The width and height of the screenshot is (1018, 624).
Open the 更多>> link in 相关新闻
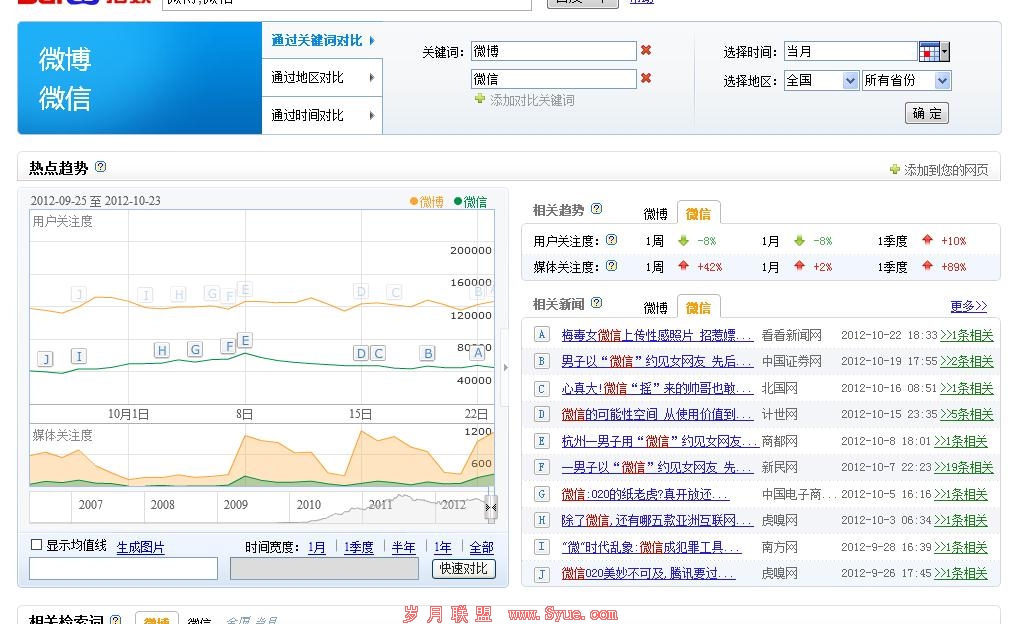(969, 306)
